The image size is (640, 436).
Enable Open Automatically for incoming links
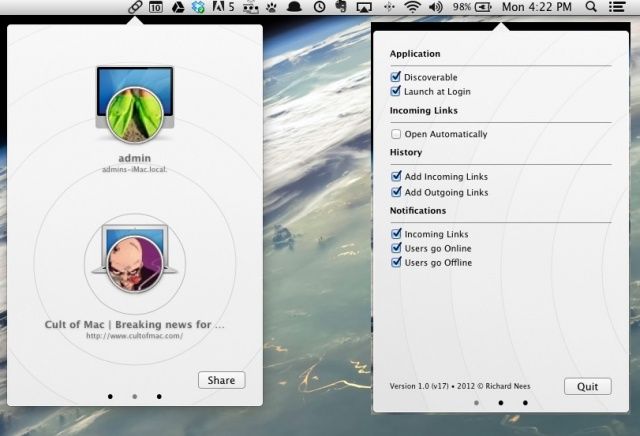tap(397, 134)
